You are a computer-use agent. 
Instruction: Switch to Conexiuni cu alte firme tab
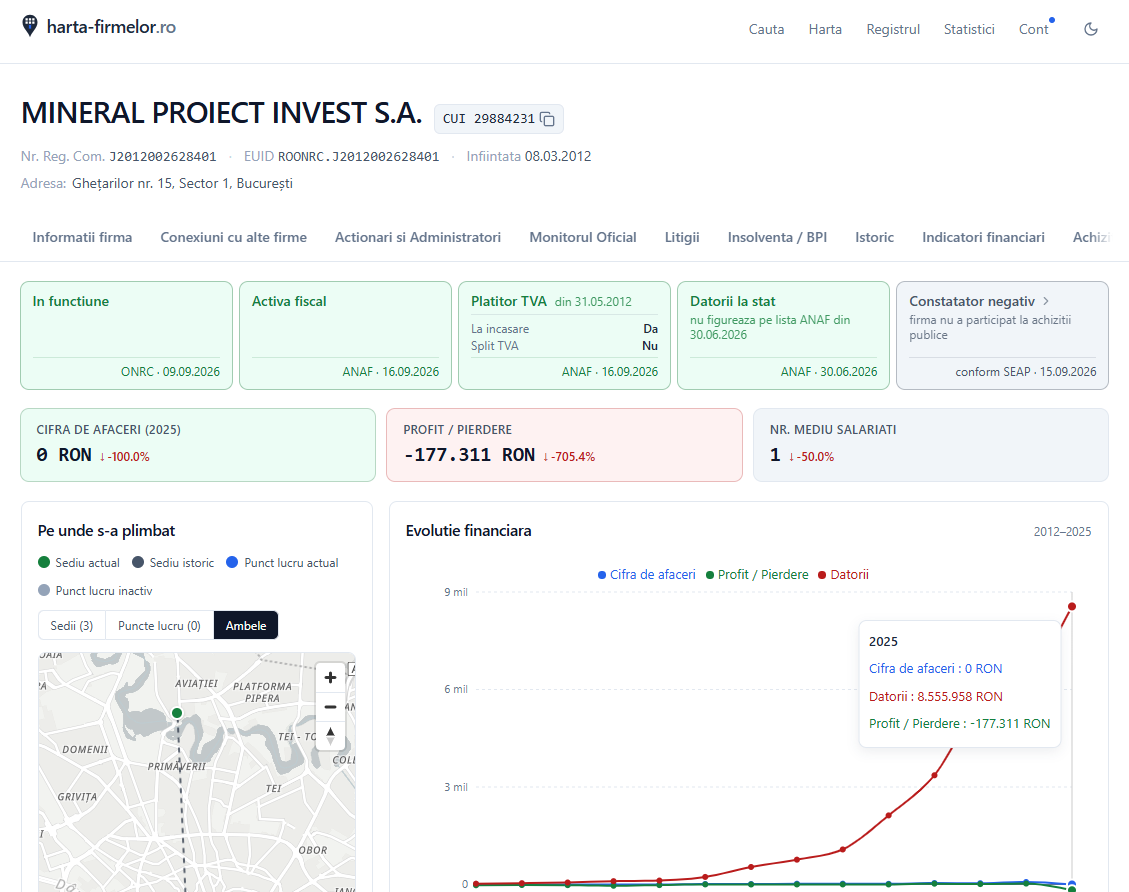[233, 237]
